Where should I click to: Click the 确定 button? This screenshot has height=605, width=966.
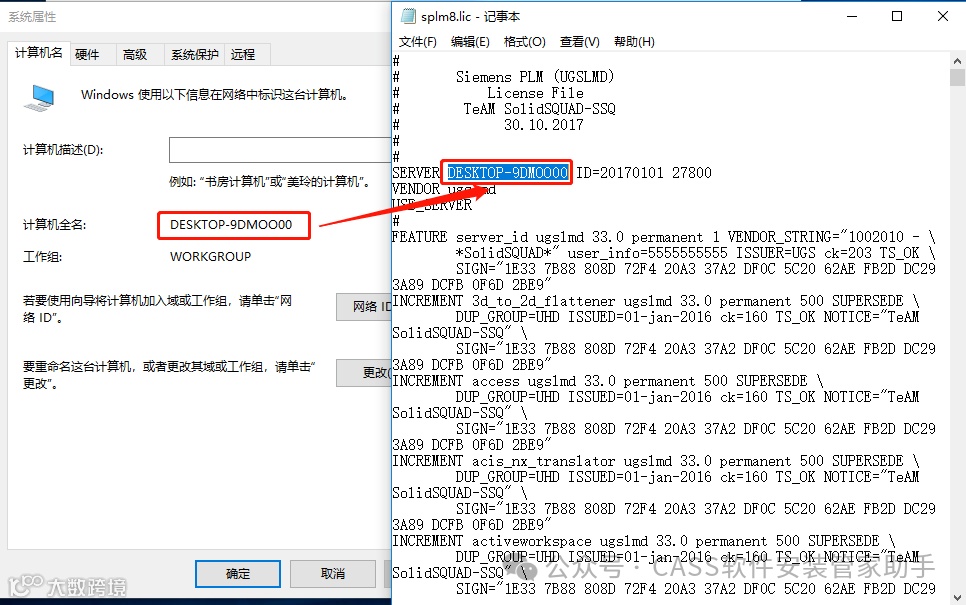coord(238,574)
